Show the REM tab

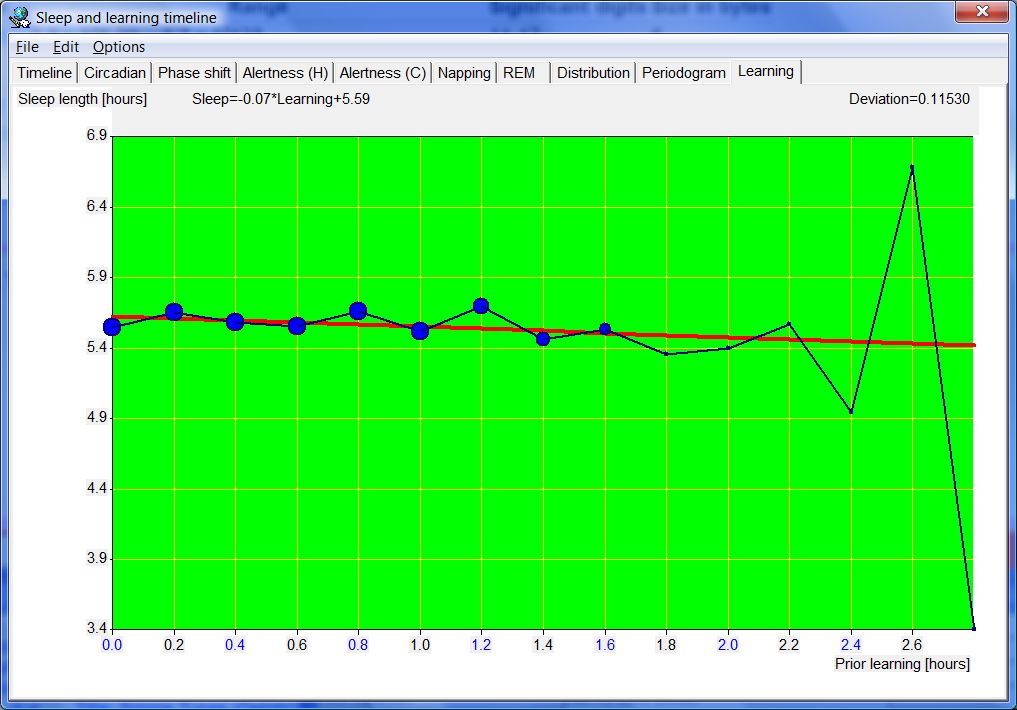coord(519,73)
